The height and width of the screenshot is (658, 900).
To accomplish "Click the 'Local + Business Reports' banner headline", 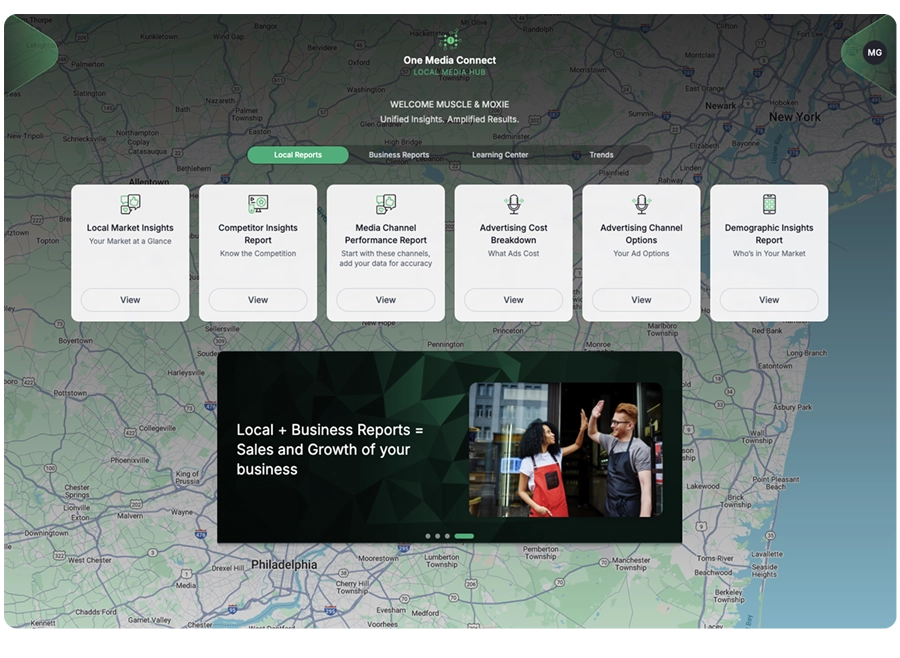I will point(330,450).
